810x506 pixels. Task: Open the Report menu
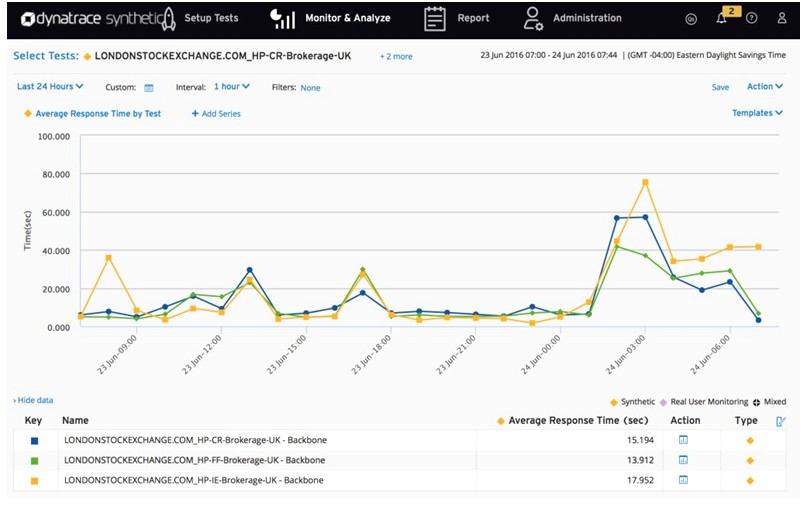pos(473,18)
